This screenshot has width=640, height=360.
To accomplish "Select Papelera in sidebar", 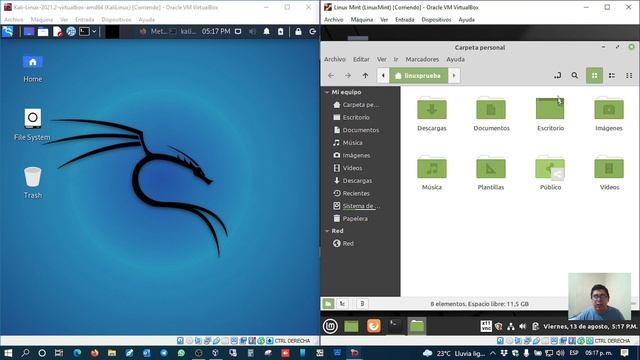I will pos(351,219).
